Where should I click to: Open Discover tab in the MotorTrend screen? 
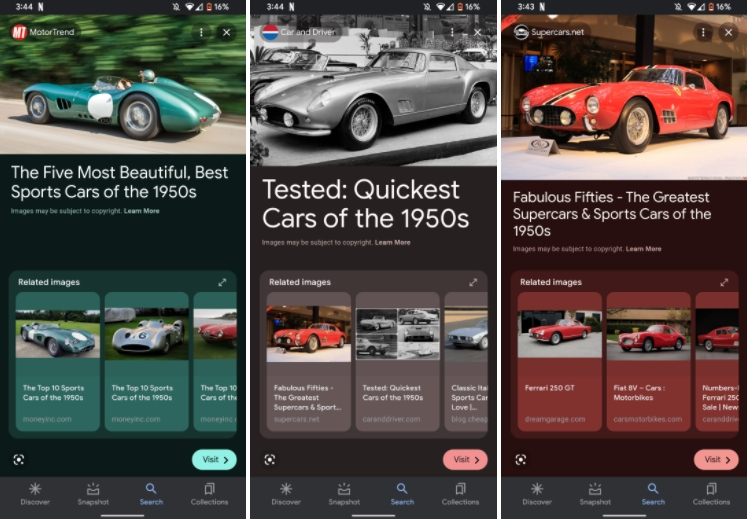pyautogui.click(x=35, y=493)
